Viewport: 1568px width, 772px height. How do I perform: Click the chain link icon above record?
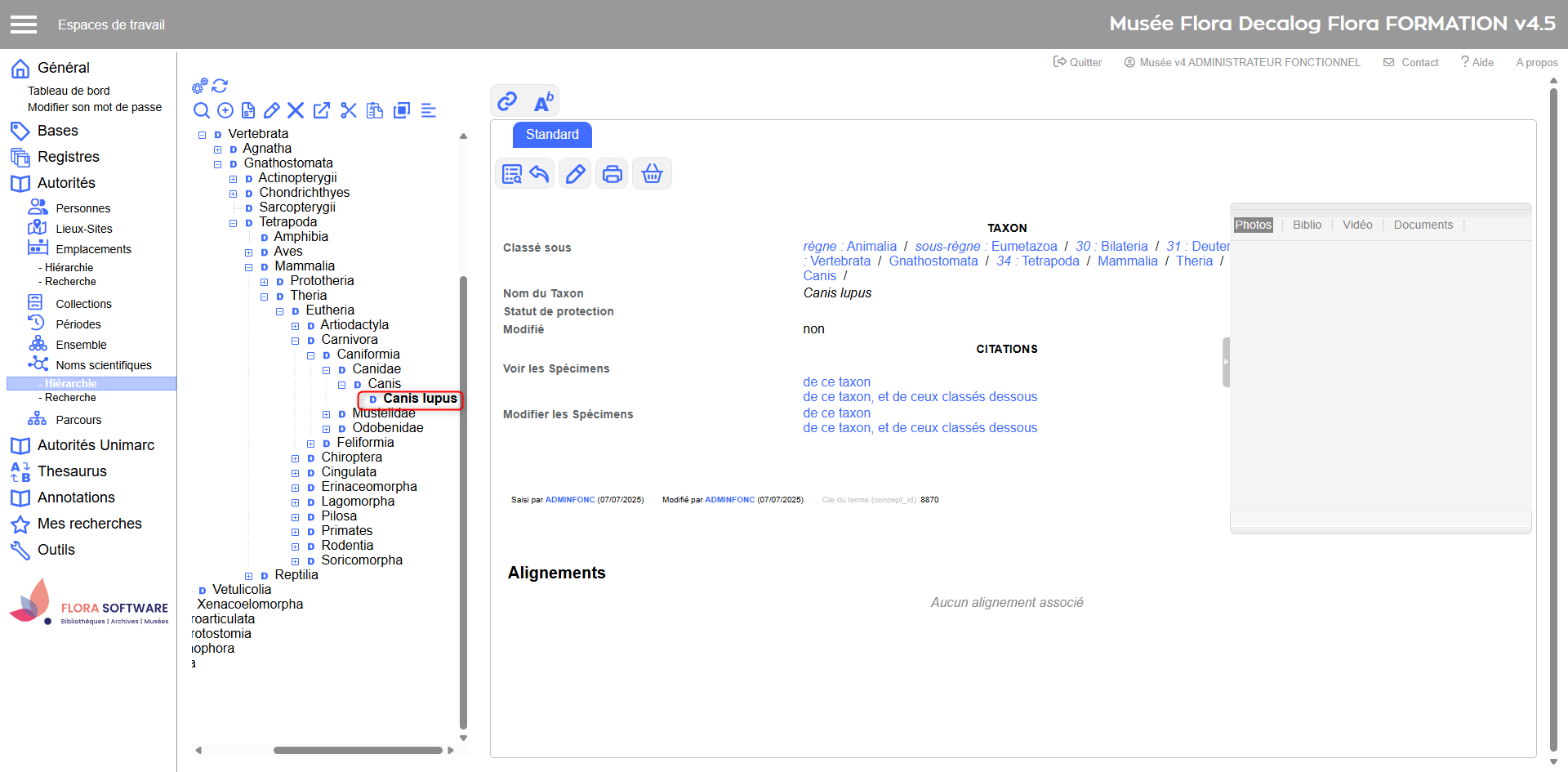tap(507, 101)
